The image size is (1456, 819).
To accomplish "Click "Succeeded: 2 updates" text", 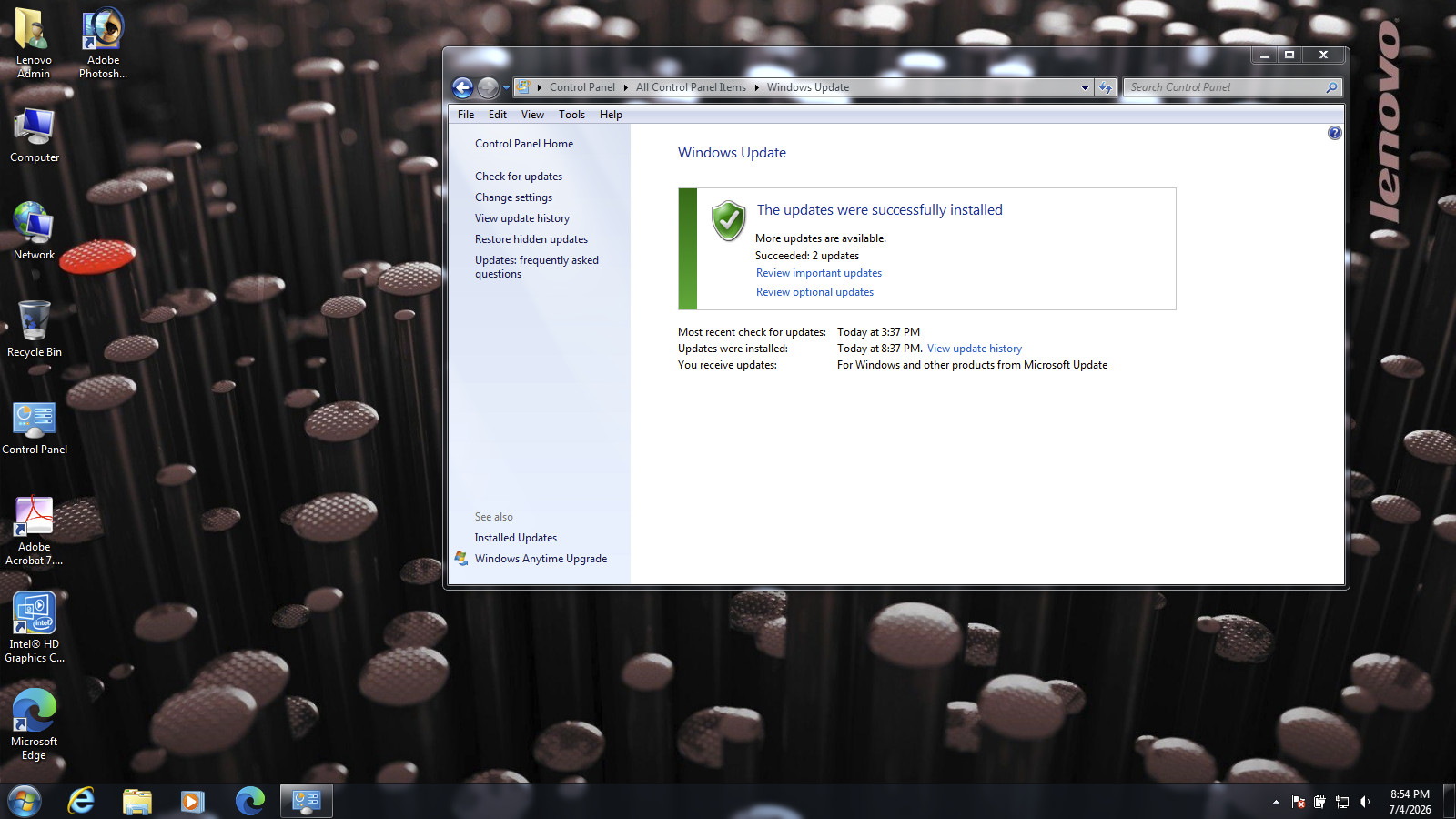I will point(806,256).
